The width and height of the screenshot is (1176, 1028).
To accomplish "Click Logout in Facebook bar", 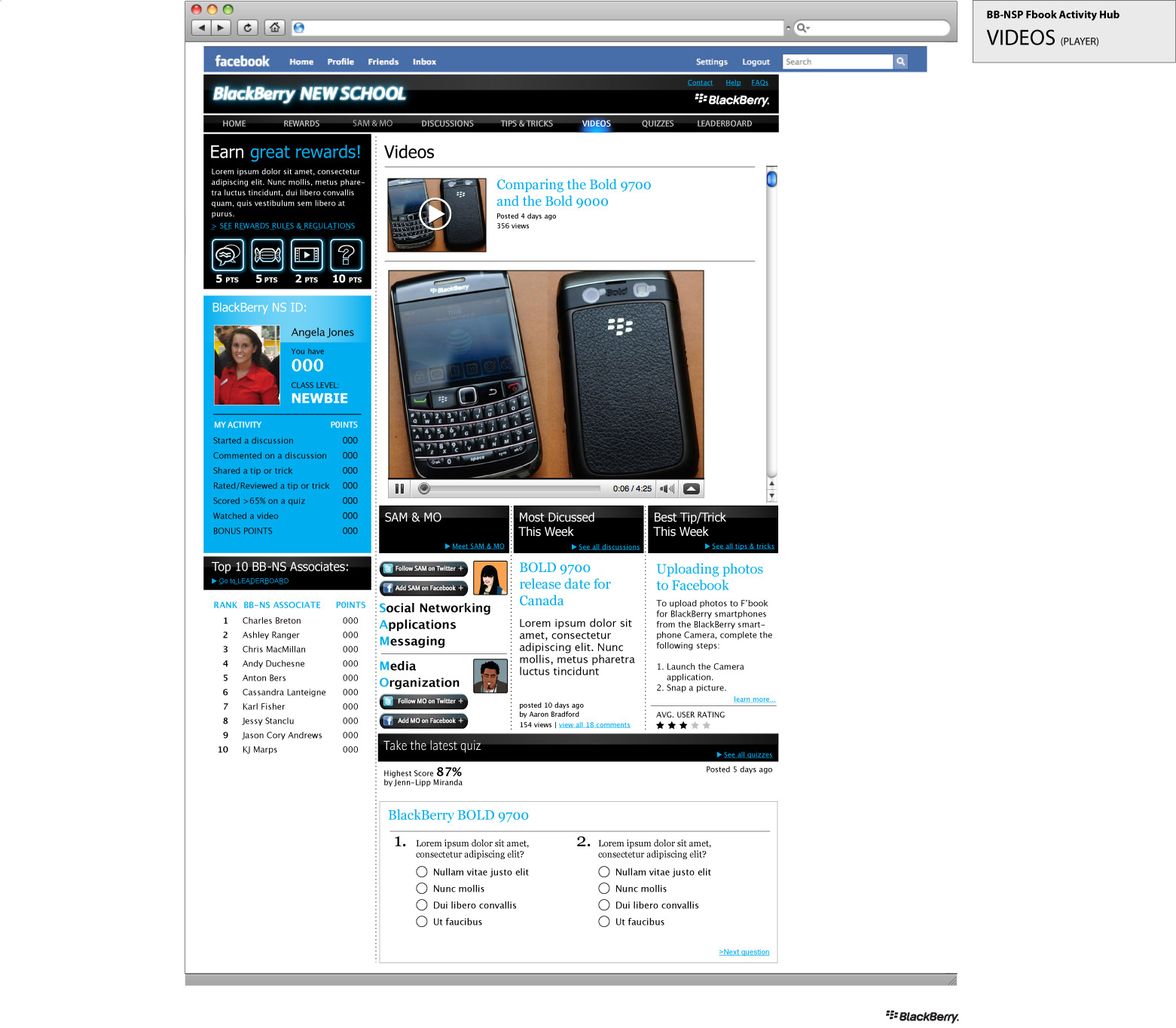I will coord(756,62).
